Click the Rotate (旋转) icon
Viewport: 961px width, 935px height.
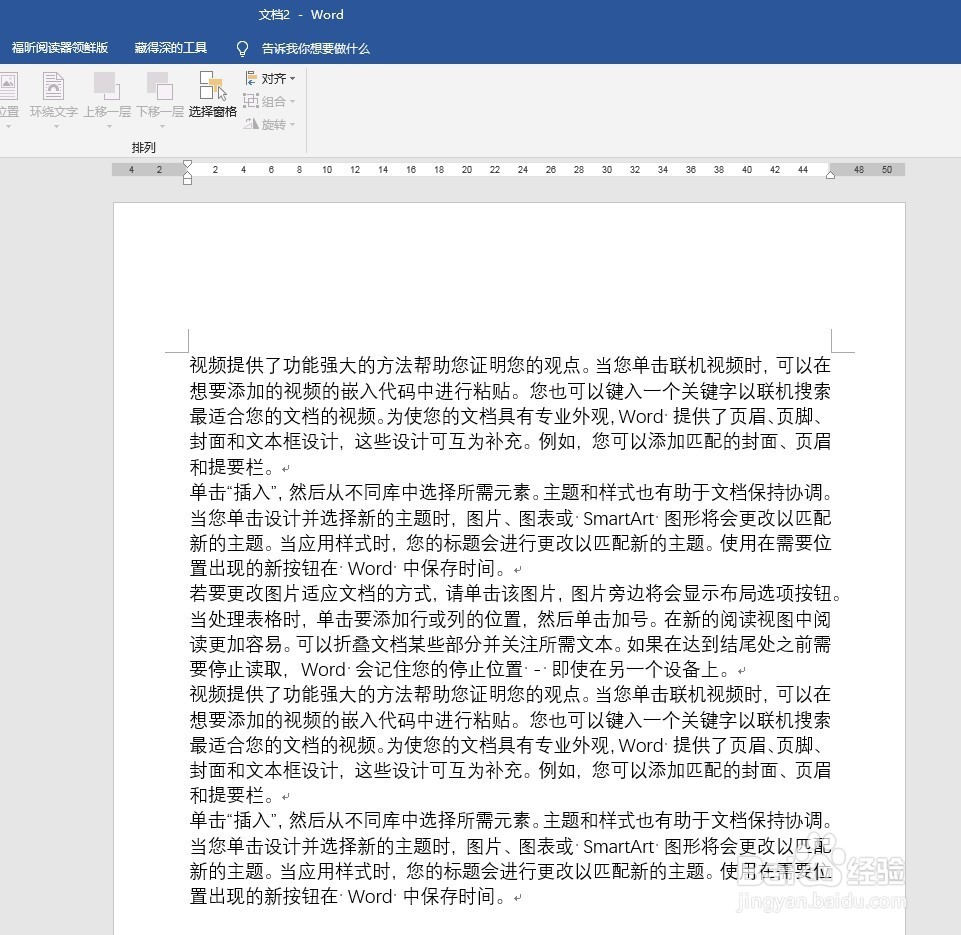click(252, 124)
